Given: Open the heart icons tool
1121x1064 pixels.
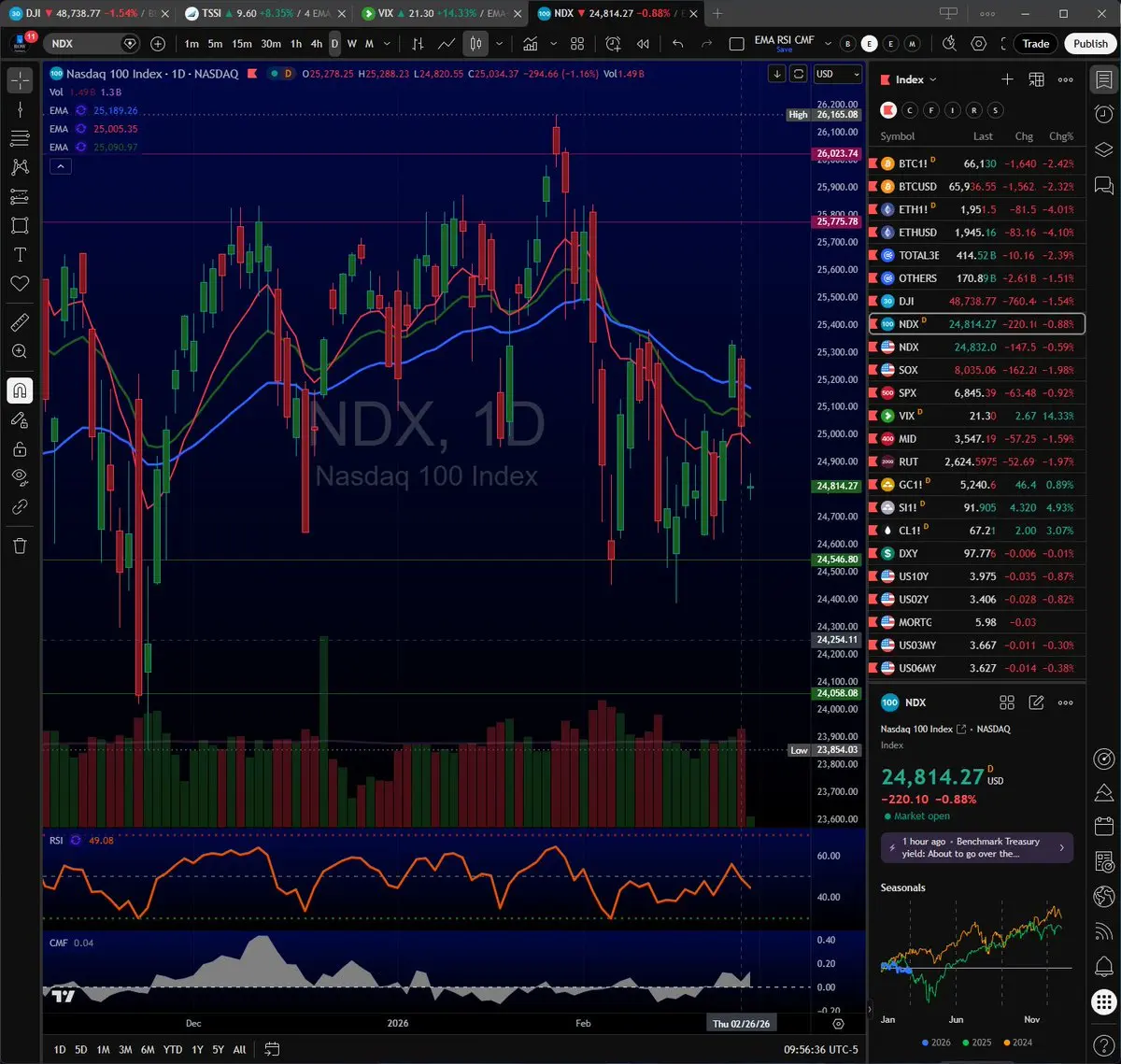Looking at the screenshot, I should click(x=20, y=283).
